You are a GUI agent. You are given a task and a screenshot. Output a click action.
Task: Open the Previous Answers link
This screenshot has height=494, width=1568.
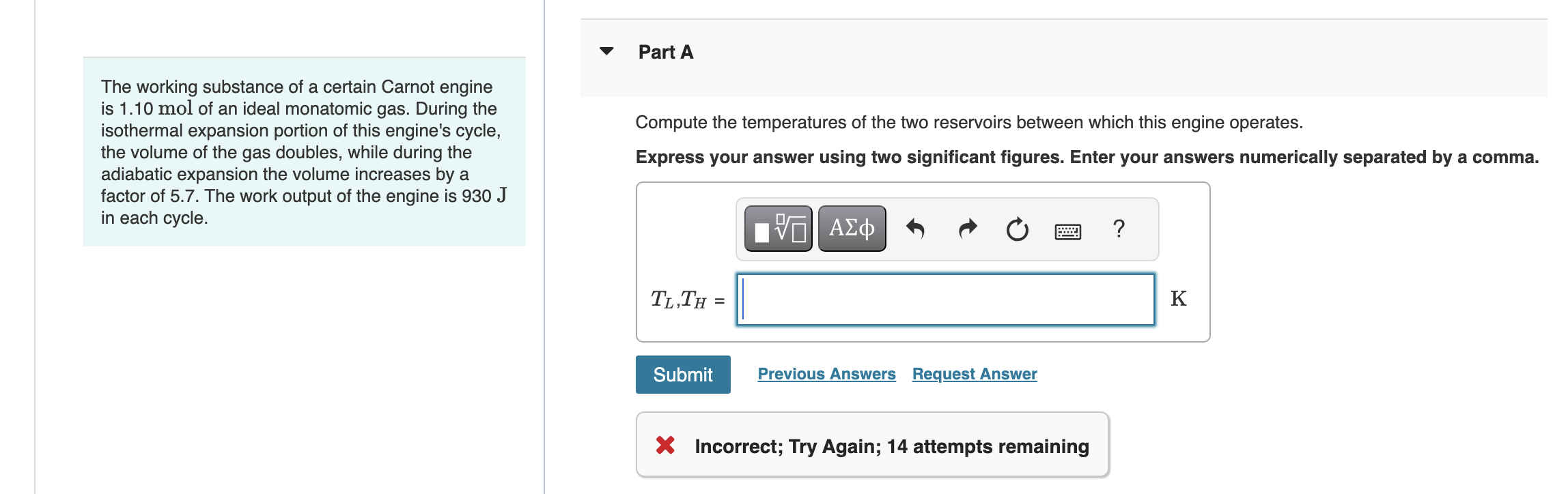[x=826, y=374]
